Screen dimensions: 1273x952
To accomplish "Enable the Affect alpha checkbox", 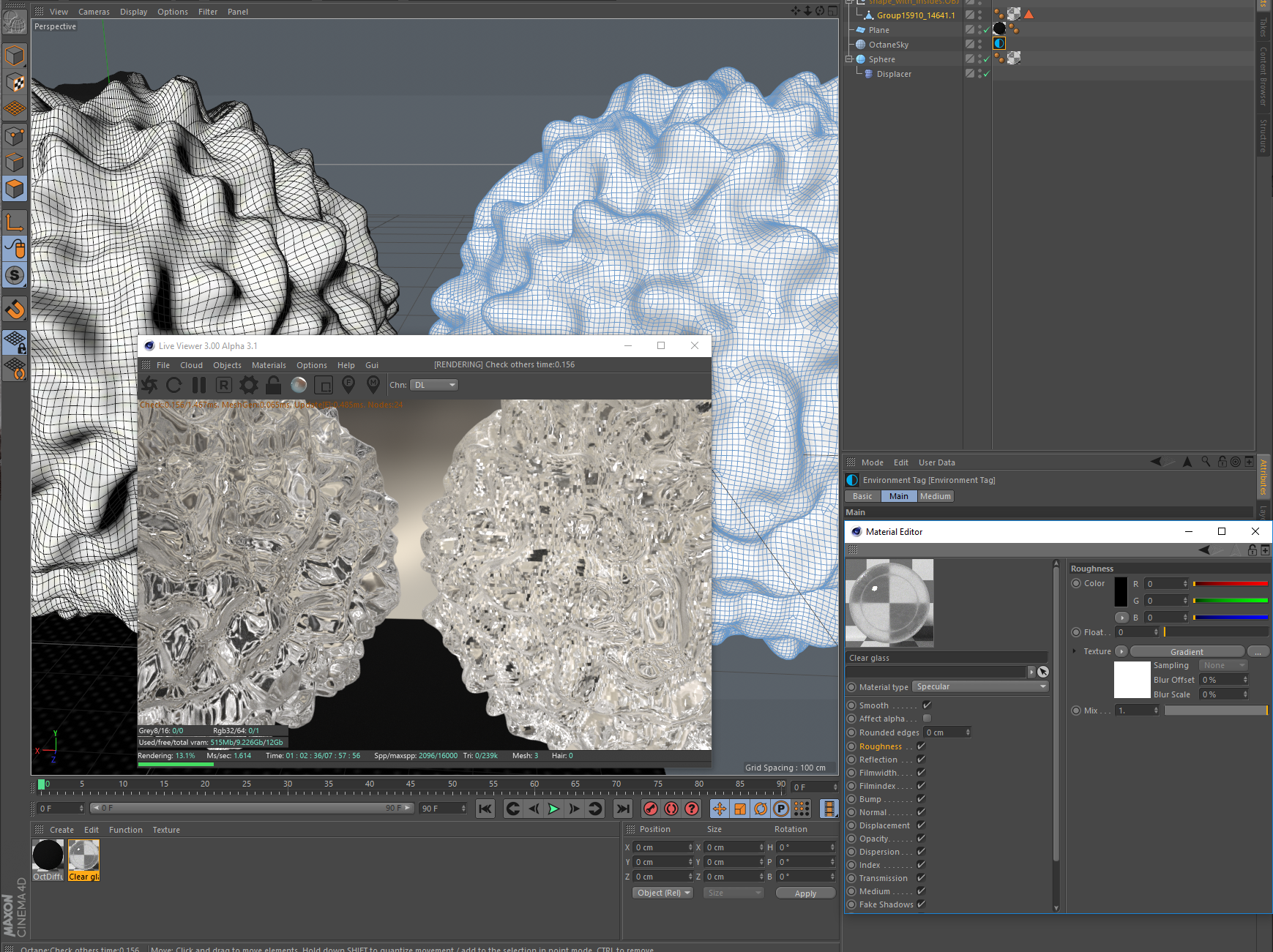I will (927, 719).
